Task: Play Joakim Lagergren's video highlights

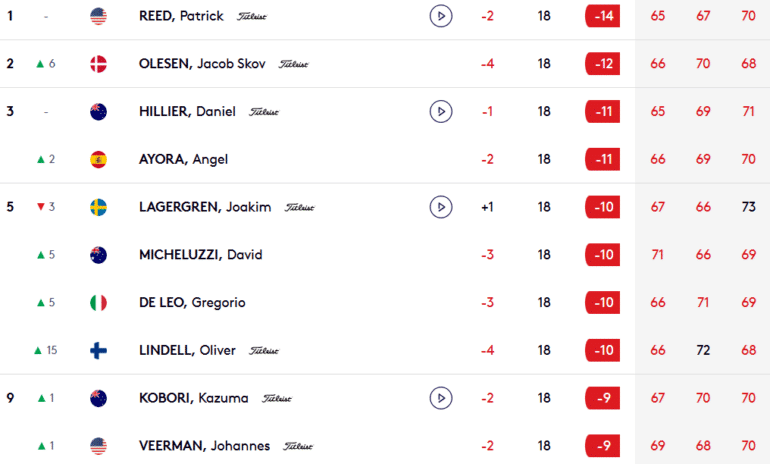Action: pyautogui.click(x=441, y=207)
